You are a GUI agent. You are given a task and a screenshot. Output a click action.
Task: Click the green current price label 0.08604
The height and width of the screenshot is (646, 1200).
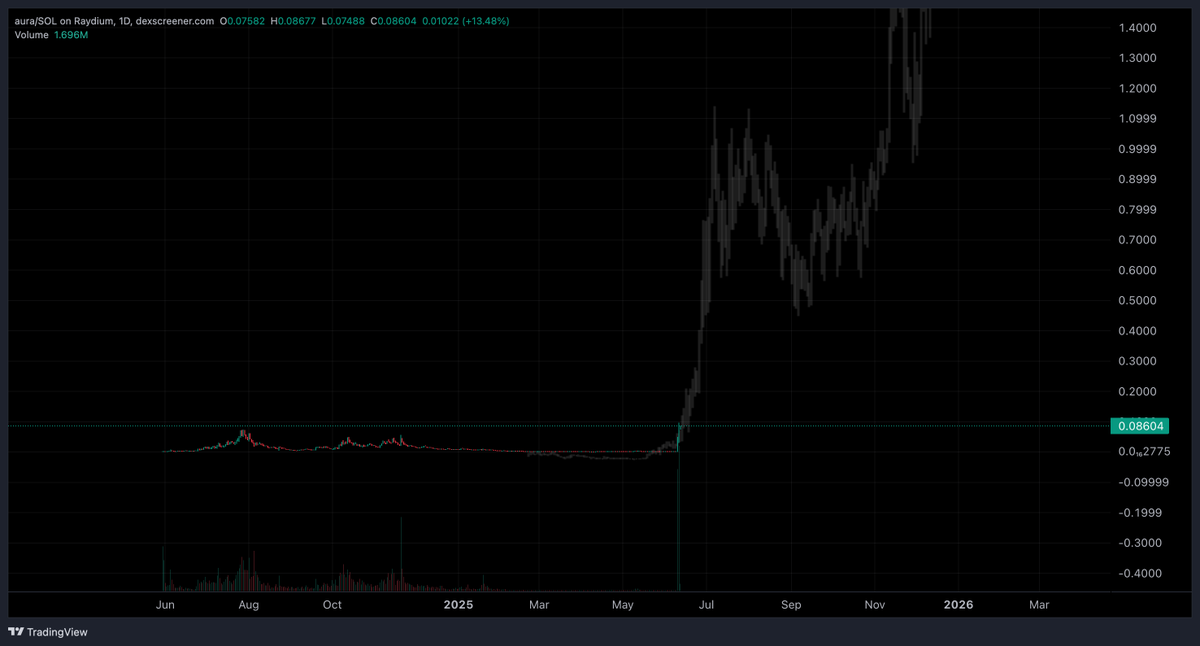coord(1142,426)
